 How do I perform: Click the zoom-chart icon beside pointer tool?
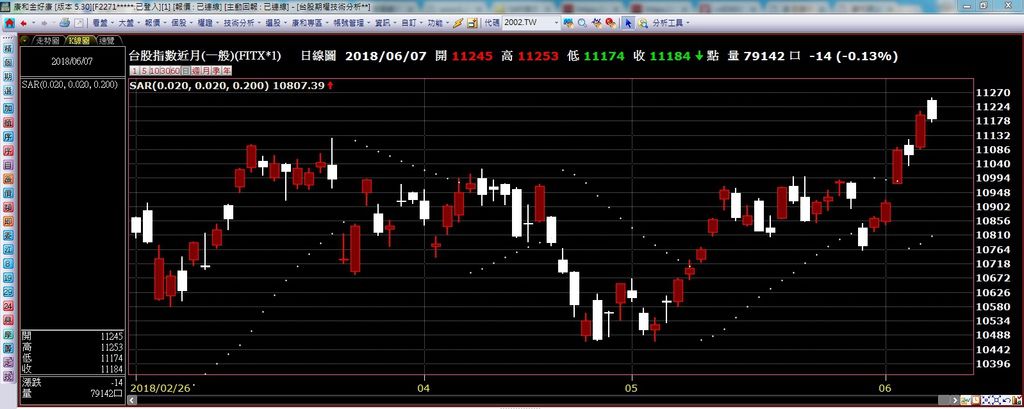(643, 23)
